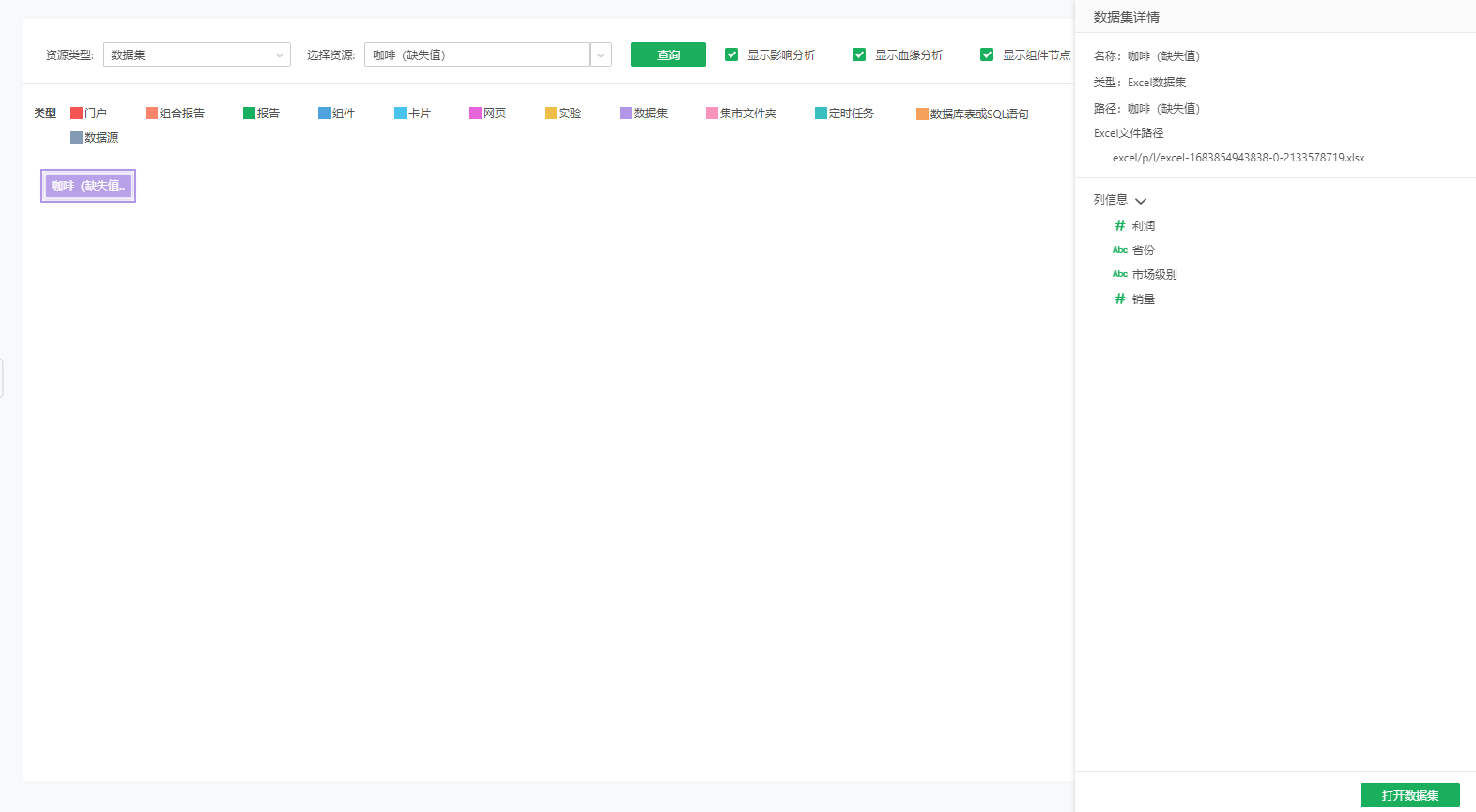Click the 路径: 咖啡（缺失值） text
Screen dimensions: 1476x812
tap(1146, 109)
